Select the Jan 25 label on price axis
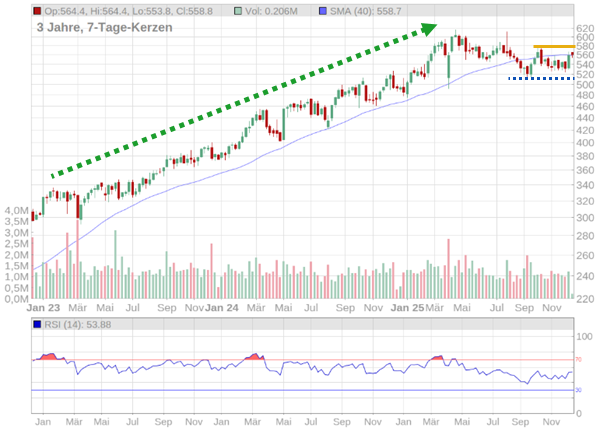 (406, 309)
